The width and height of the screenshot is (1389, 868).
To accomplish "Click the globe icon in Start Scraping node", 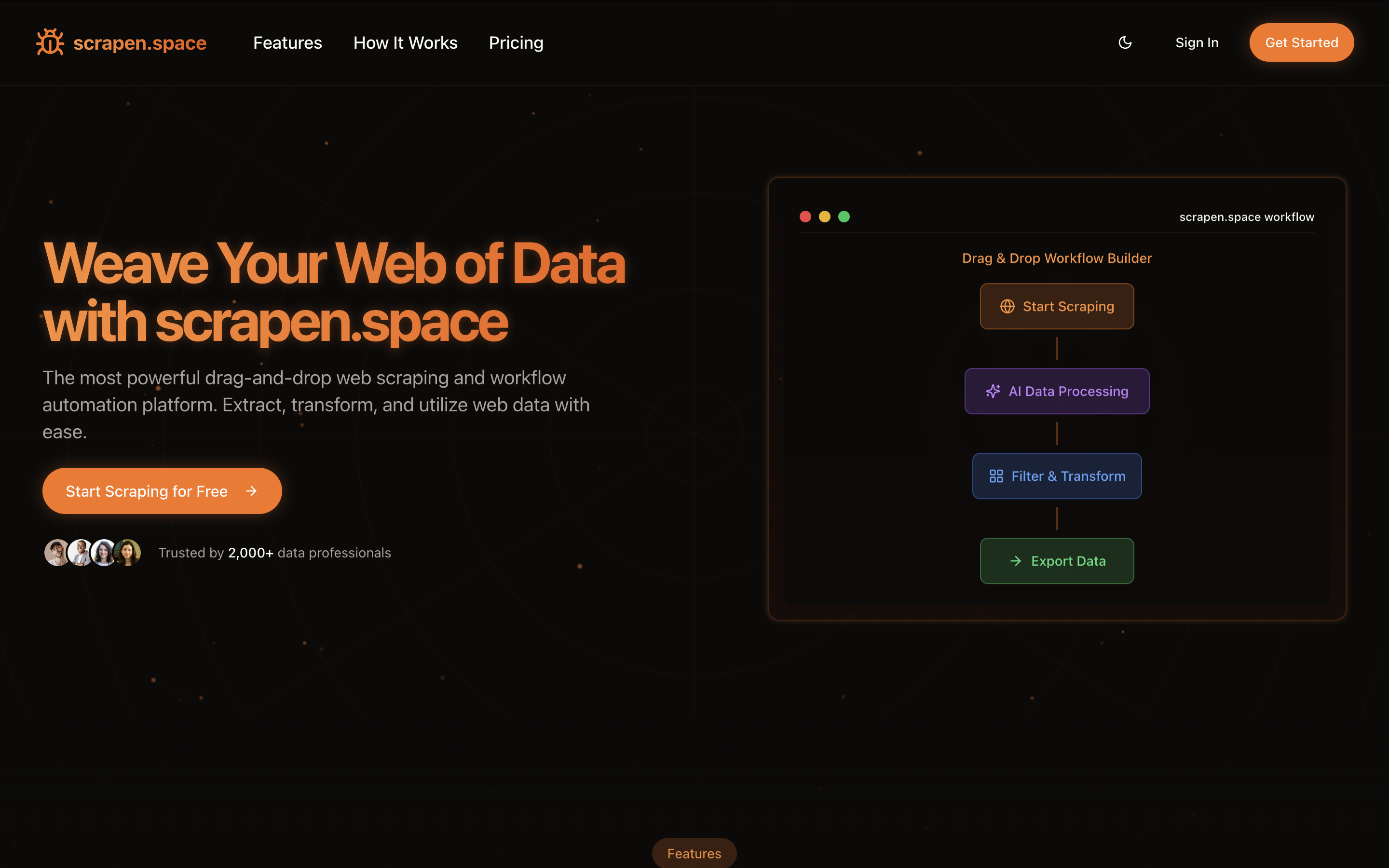I will [1008, 307].
